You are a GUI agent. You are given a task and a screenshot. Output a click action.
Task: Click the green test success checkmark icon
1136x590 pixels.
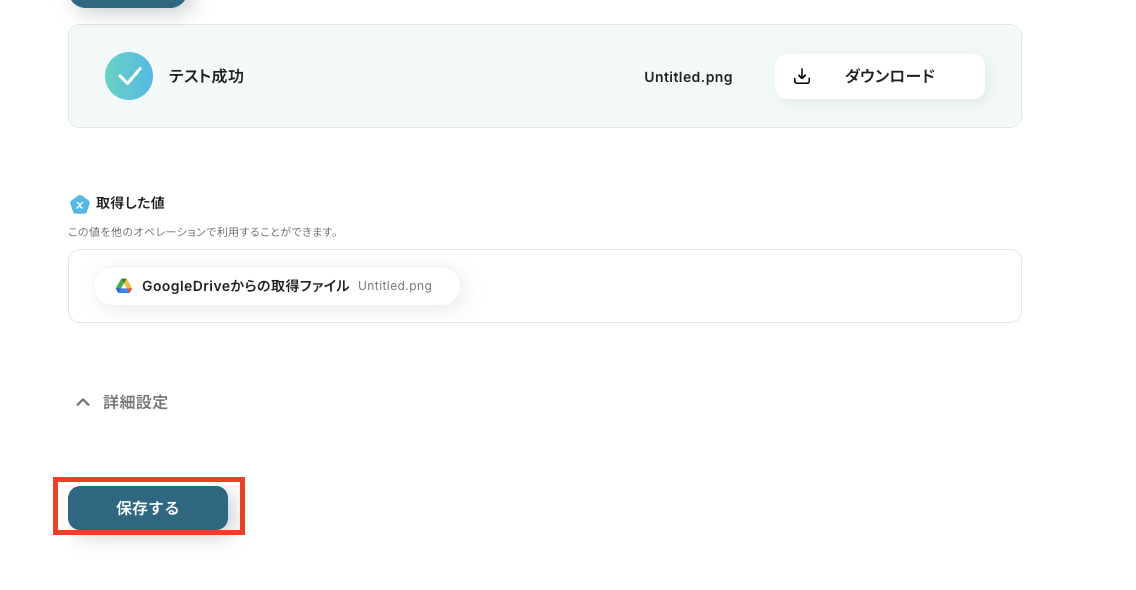click(129, 76)
